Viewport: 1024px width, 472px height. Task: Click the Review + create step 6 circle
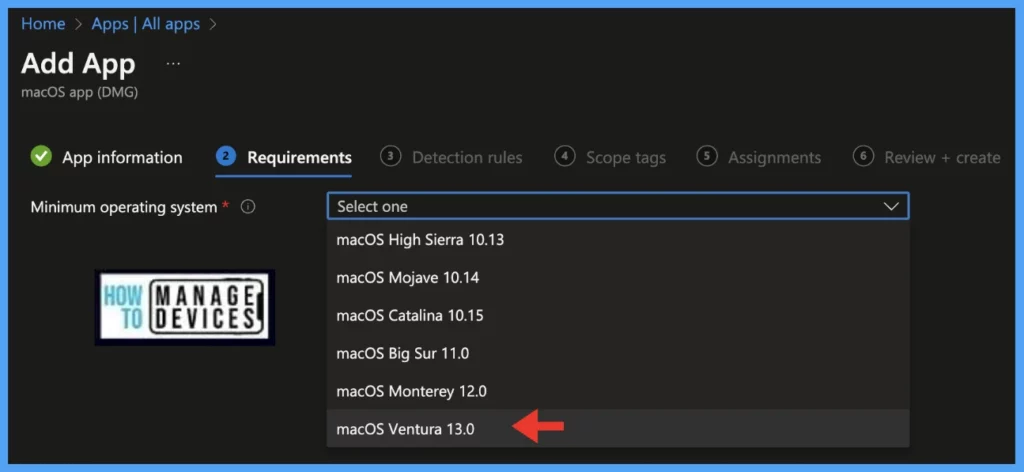click(863, 156)
